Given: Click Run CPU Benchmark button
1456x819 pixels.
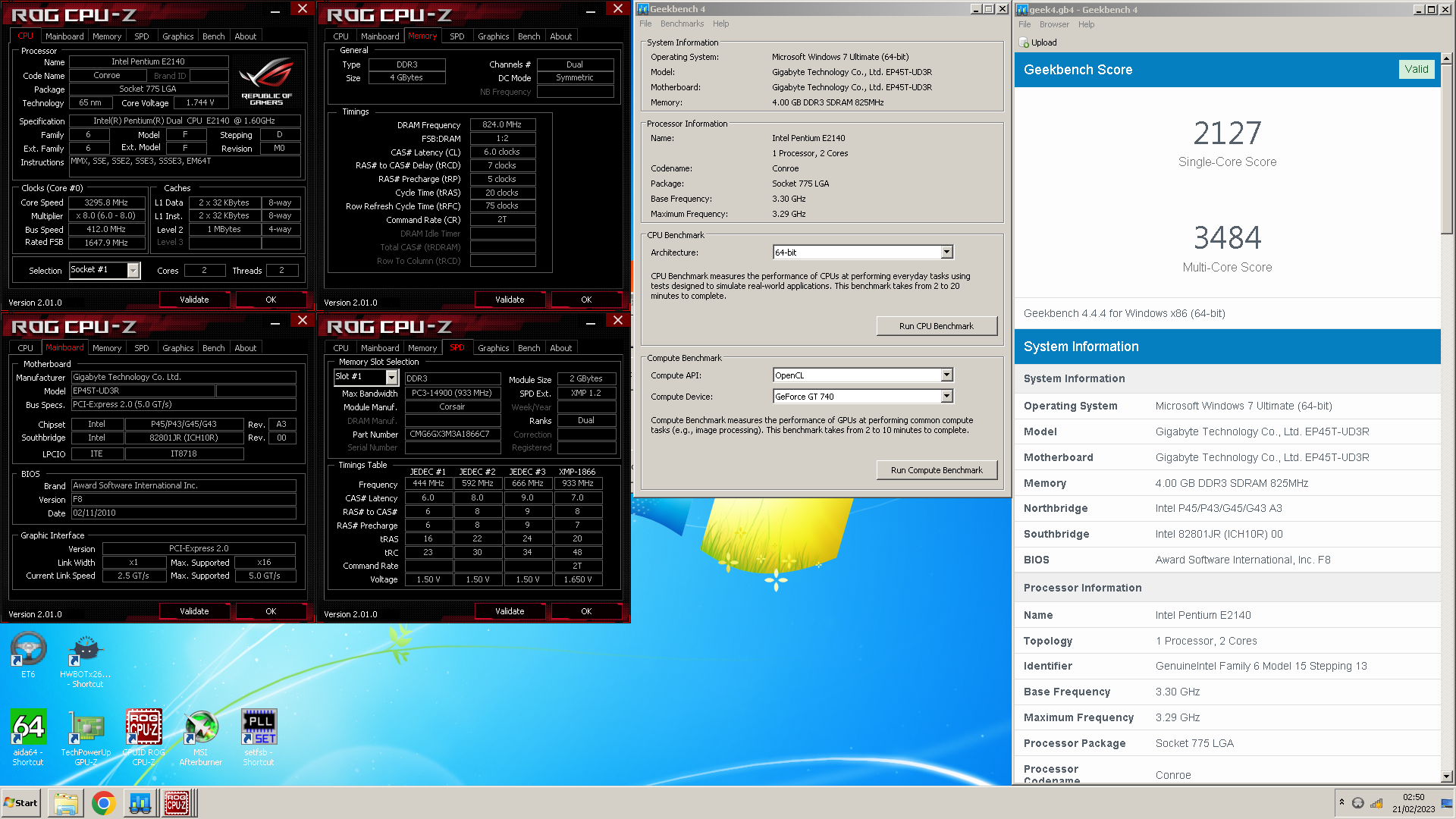Looking at the screenshot, I should 937,326.
